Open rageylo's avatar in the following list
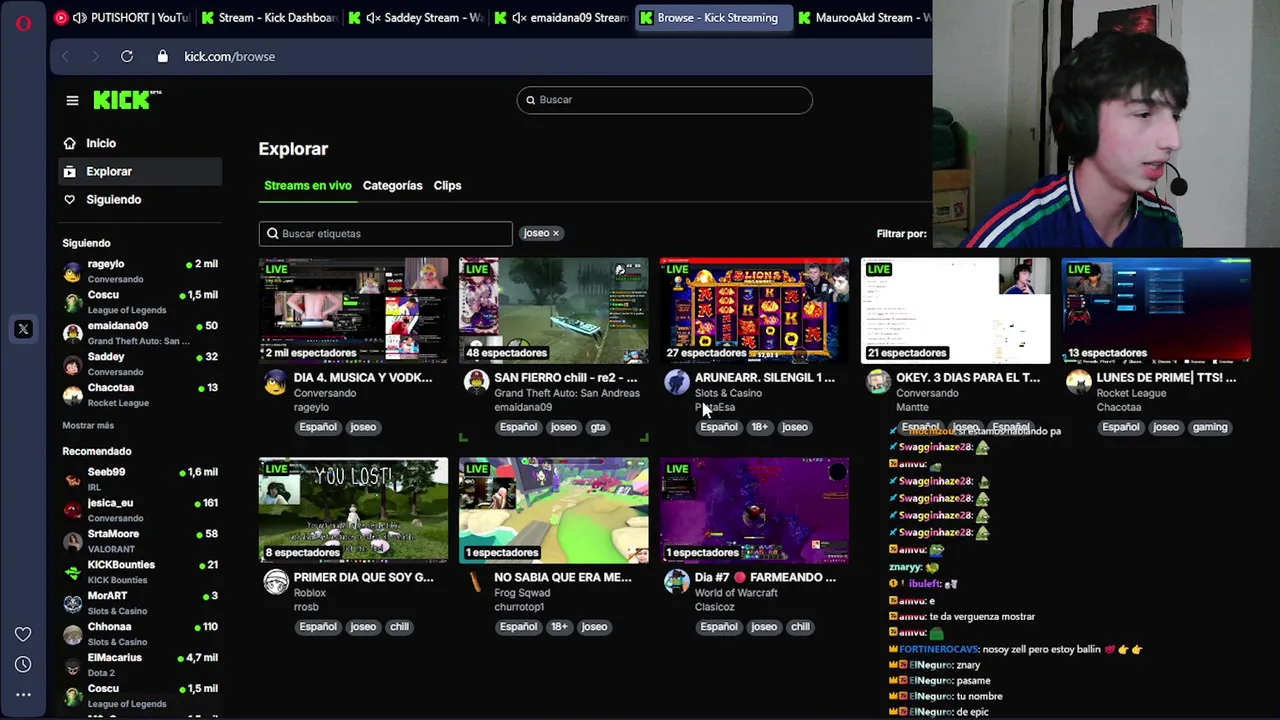The image size is (1280, 720). pyautogui.click(x=72, y=271)
